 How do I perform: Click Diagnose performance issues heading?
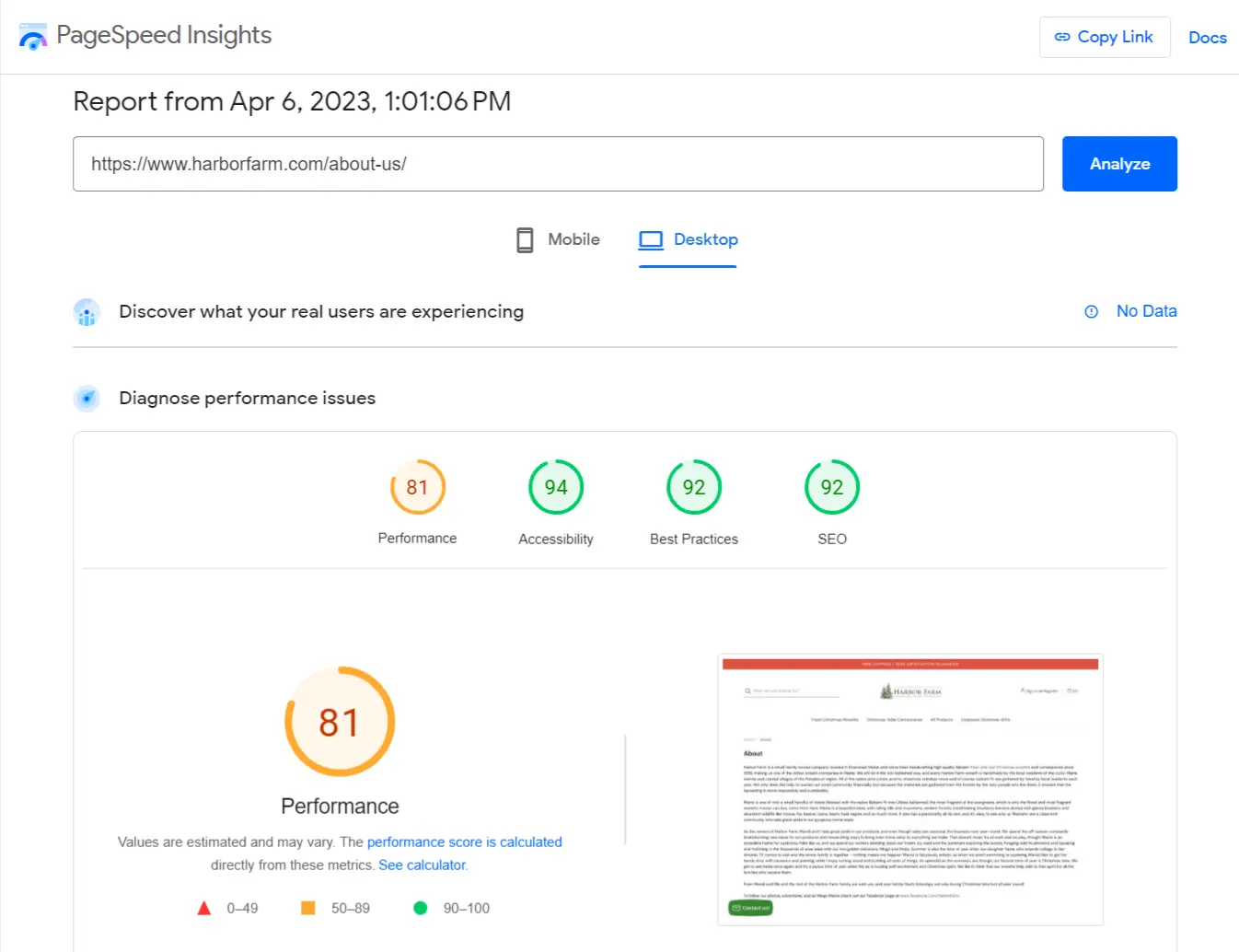click(248, 399)
